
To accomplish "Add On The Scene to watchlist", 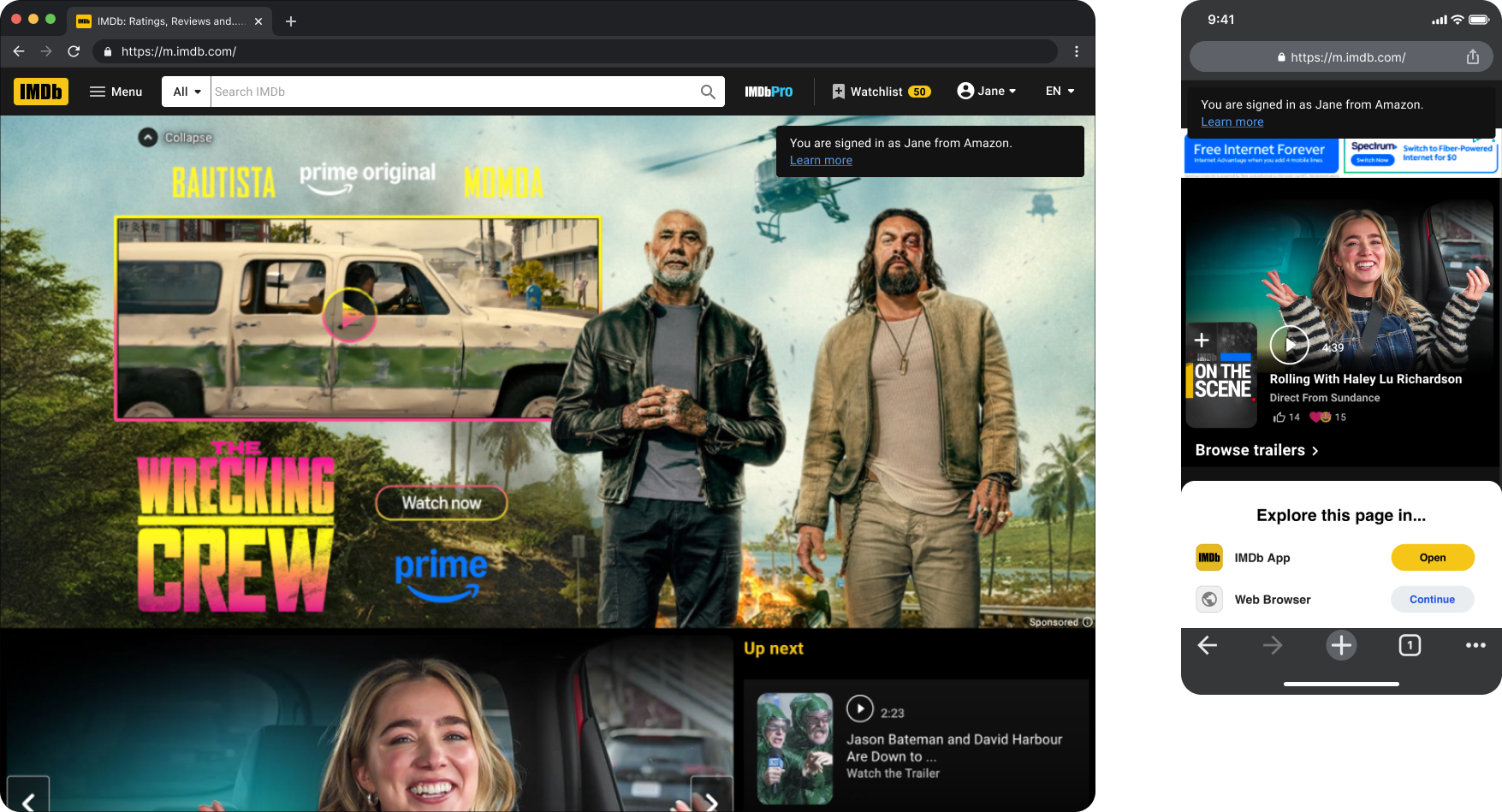I will [1202, 340].
